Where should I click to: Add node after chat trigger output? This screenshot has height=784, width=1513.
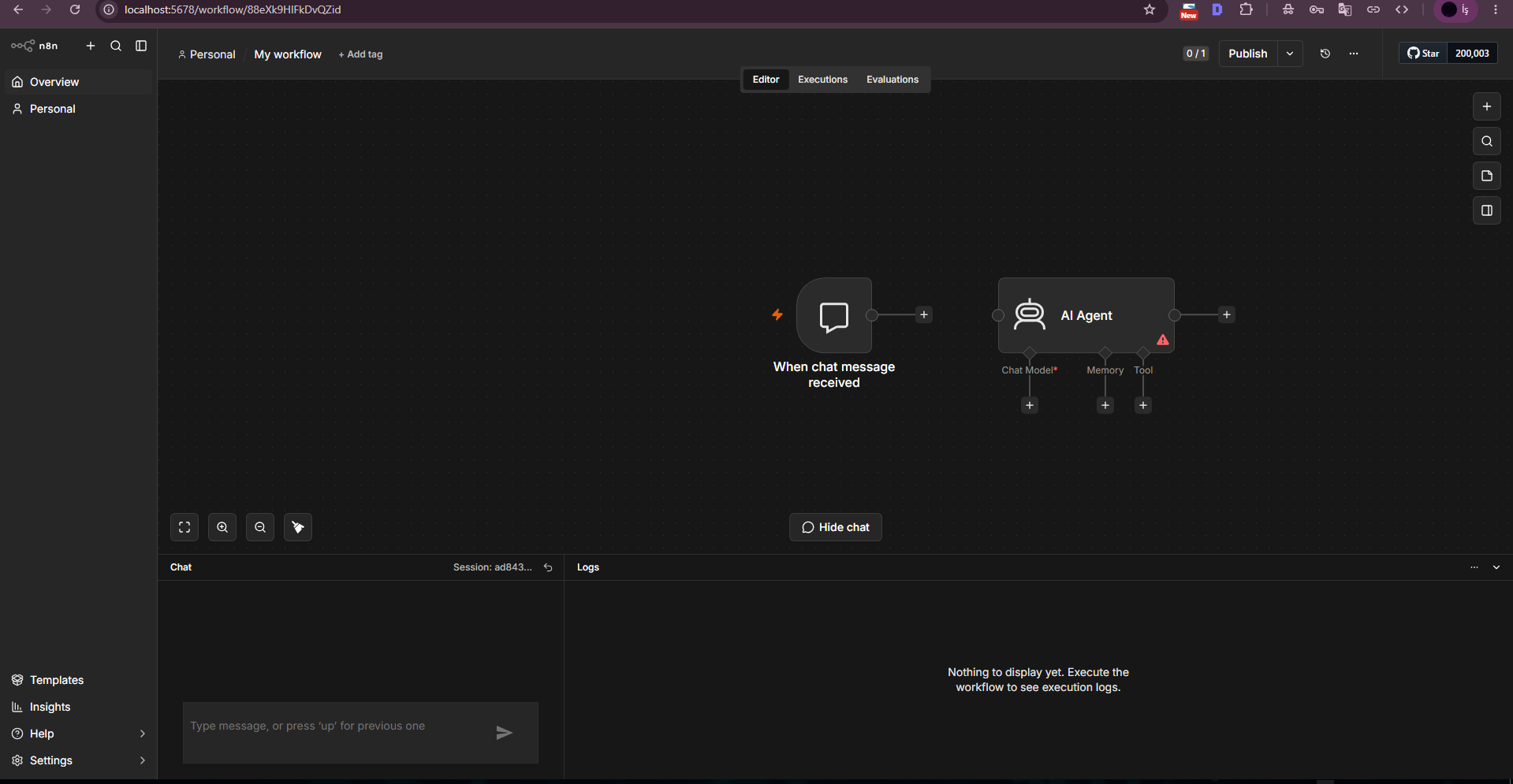click(924, 315)
